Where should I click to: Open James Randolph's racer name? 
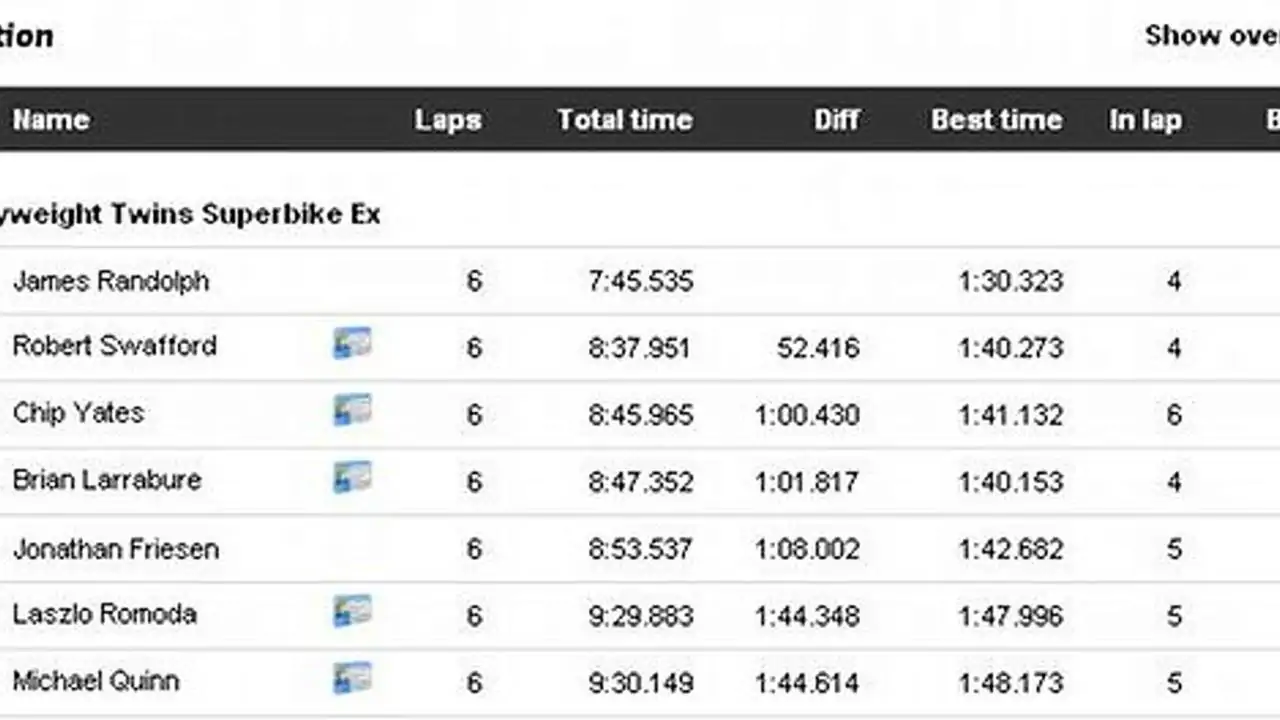pos(111,281)
